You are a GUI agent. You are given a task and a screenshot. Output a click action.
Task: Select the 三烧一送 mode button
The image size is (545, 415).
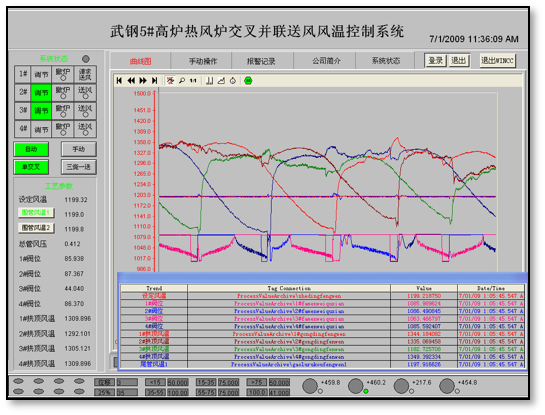[x=79, y=167]
